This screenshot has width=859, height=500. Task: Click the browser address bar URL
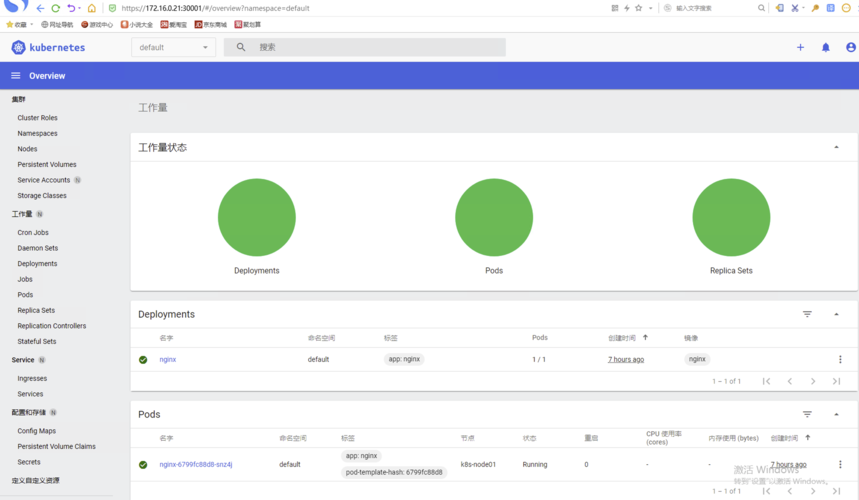[215, 8]
